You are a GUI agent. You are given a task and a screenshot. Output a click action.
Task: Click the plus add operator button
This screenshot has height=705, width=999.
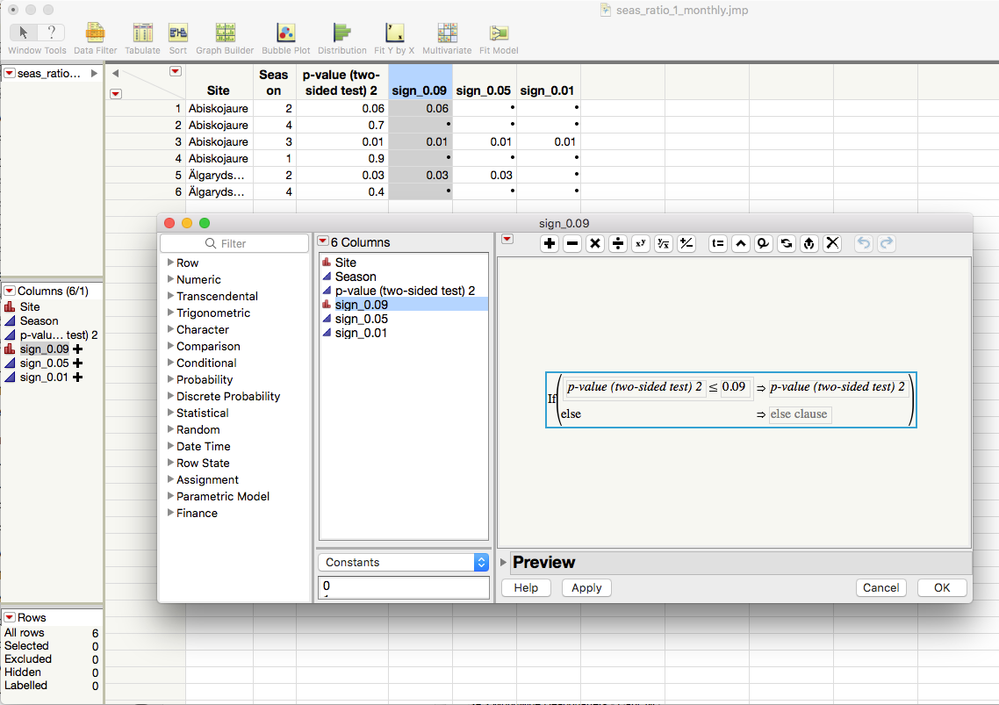pos(549,243)
